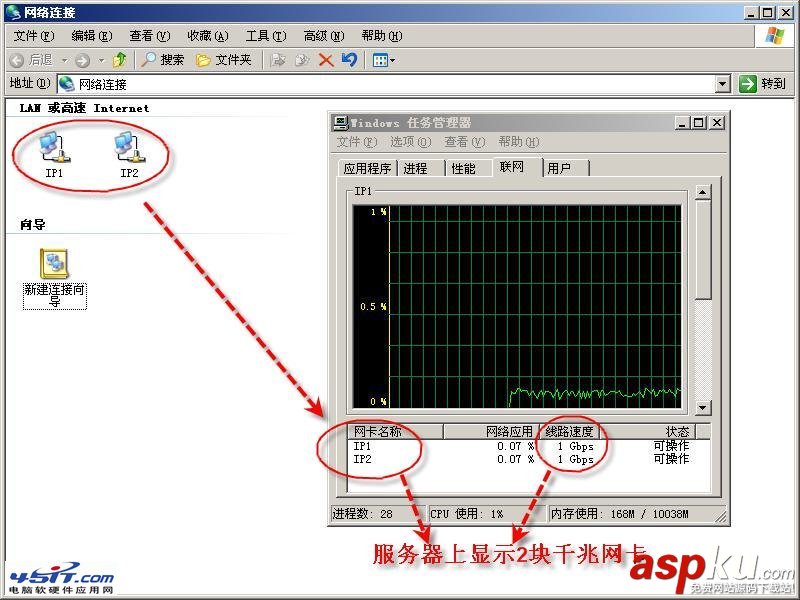This screenshot has width=800, height=600.
Task: Open the 帮助(H) menu in Explorer
Action: pos(382,36)
